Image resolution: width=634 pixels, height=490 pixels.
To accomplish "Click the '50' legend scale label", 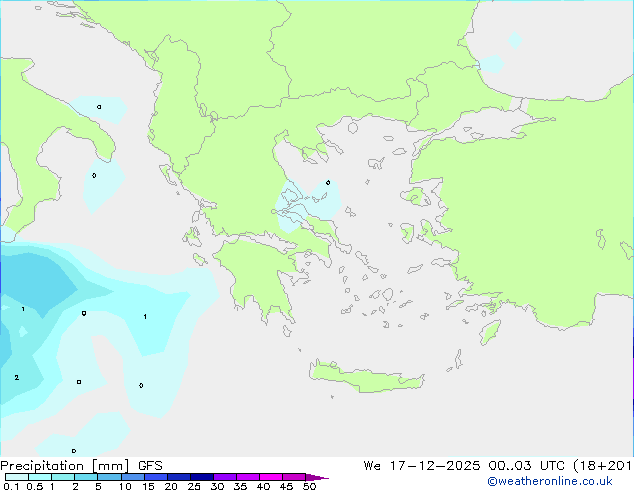I will [309, 486].
